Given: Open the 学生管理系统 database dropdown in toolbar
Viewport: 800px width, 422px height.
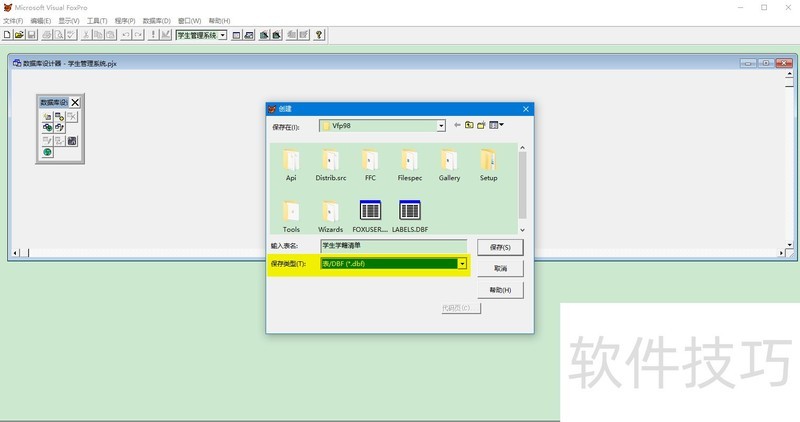Looking at the screenshot, I should [222, 35].
